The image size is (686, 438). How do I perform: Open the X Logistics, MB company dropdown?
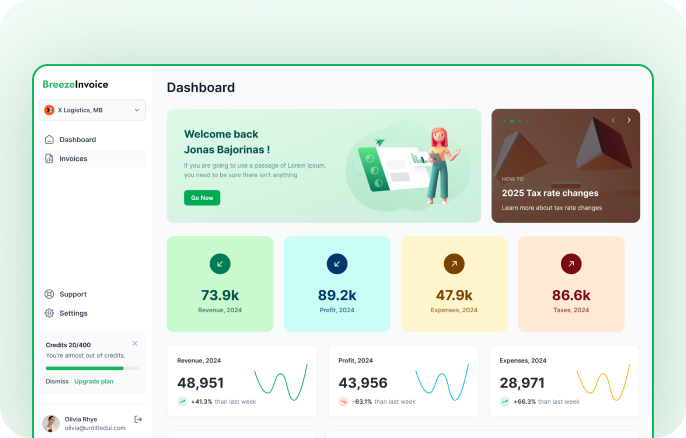(x=92, y=110)
